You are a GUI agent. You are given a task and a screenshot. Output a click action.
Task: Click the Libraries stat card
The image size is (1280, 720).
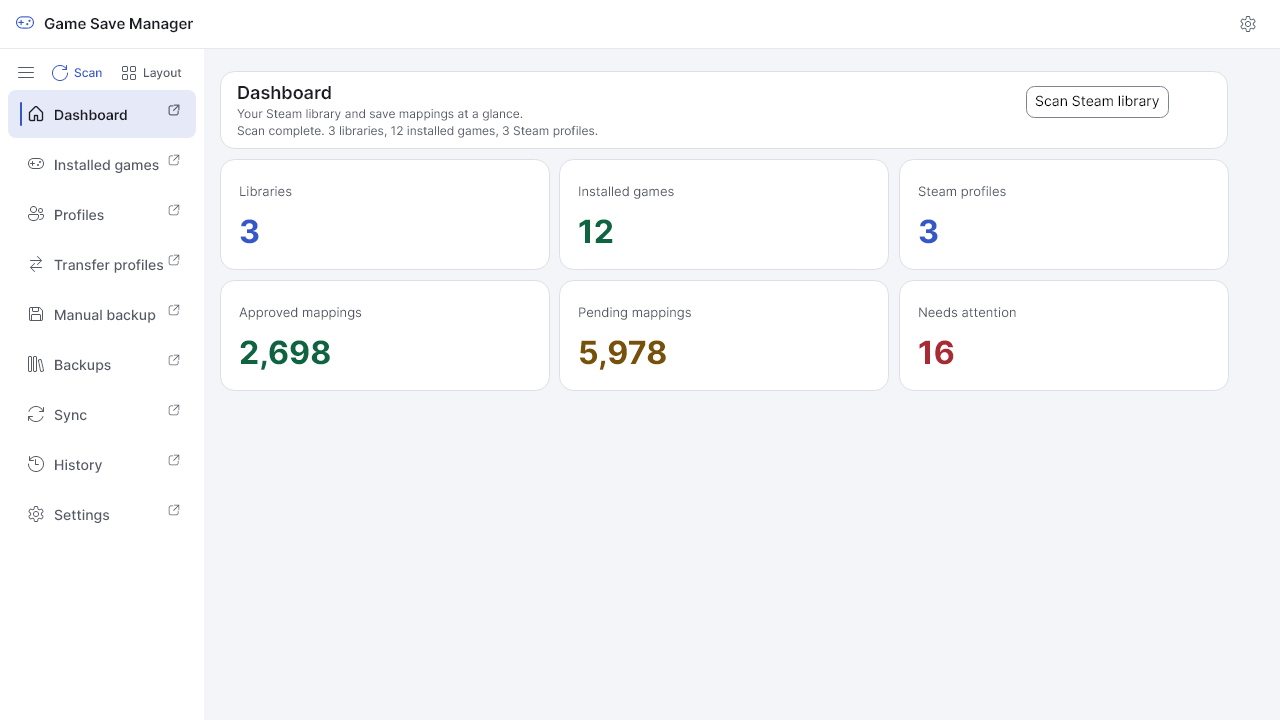point(385,214)
